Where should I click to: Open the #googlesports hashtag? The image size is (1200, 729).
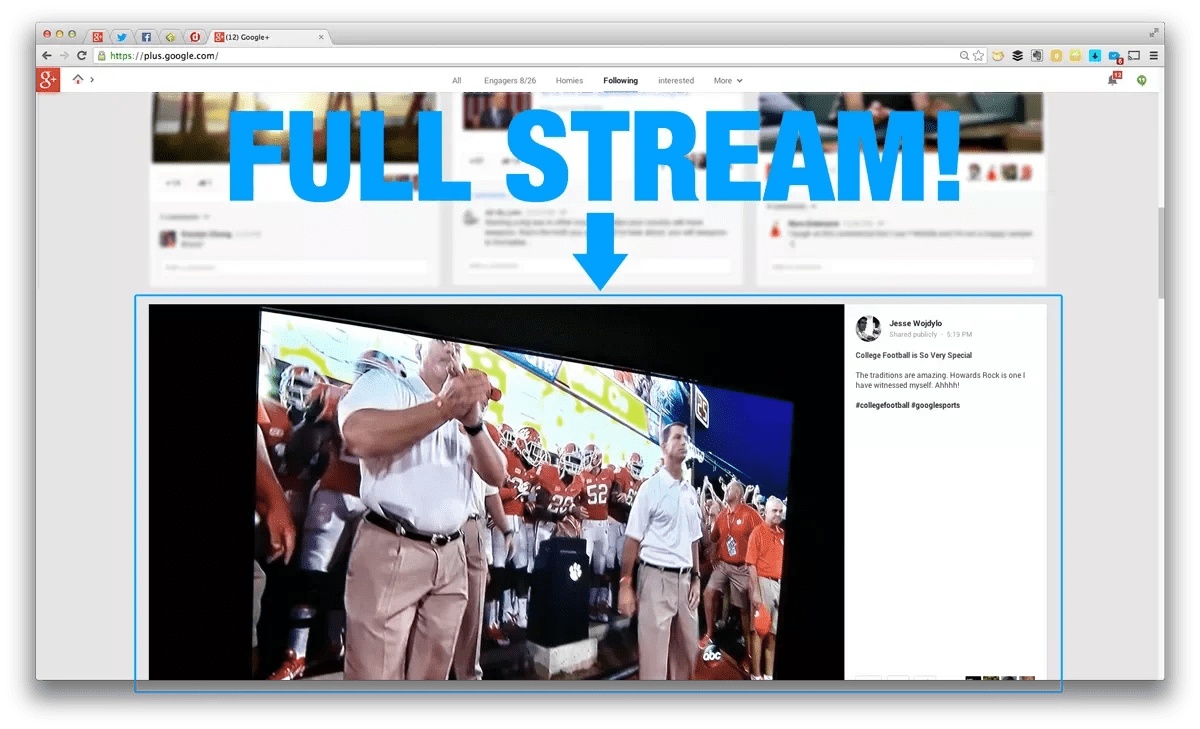pyautogui.click(x=935, y=405)
